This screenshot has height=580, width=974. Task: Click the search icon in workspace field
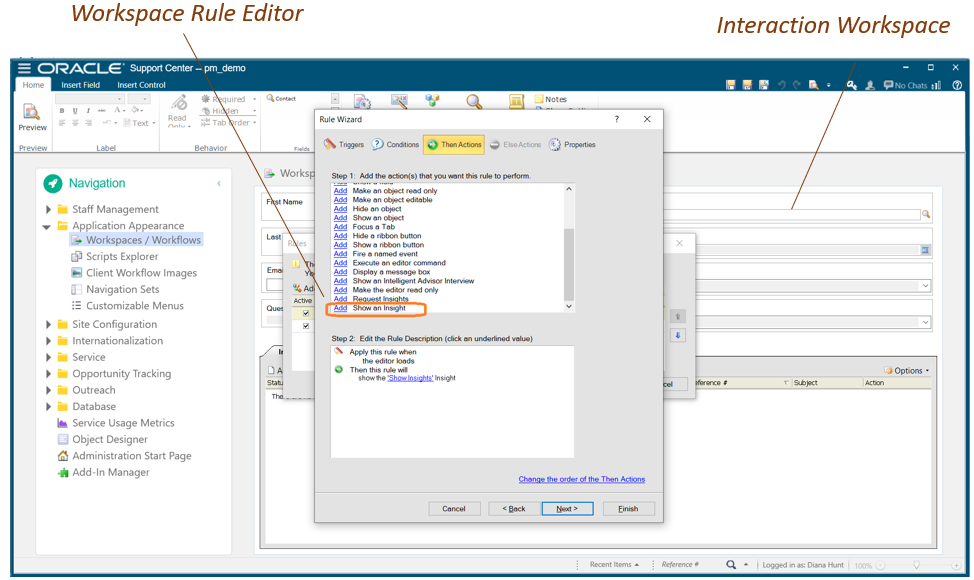pyautogui.click(x=926, y=214)
